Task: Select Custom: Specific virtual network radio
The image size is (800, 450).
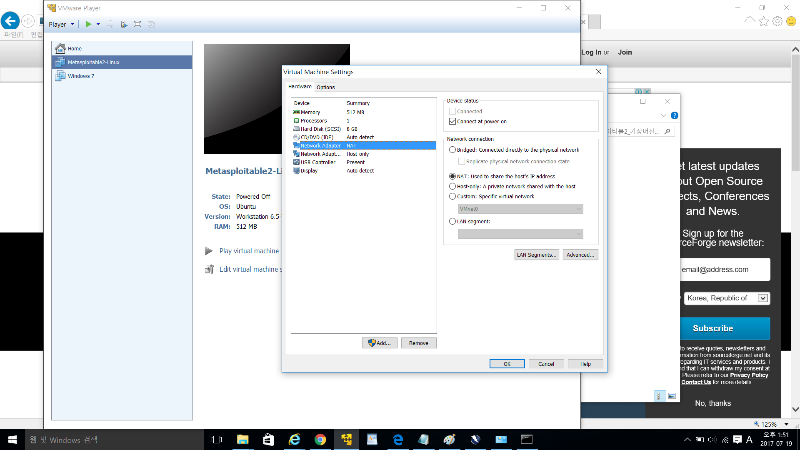Action: click(x=452, y=196)
